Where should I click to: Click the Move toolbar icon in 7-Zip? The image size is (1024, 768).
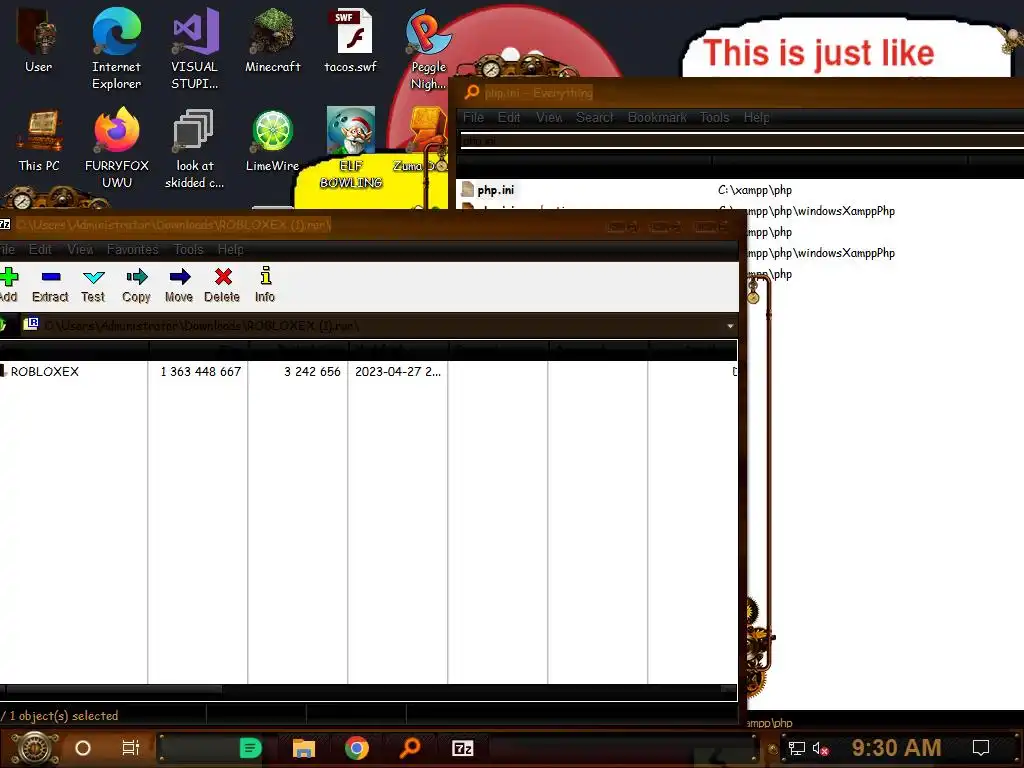(x=179, y=285)
